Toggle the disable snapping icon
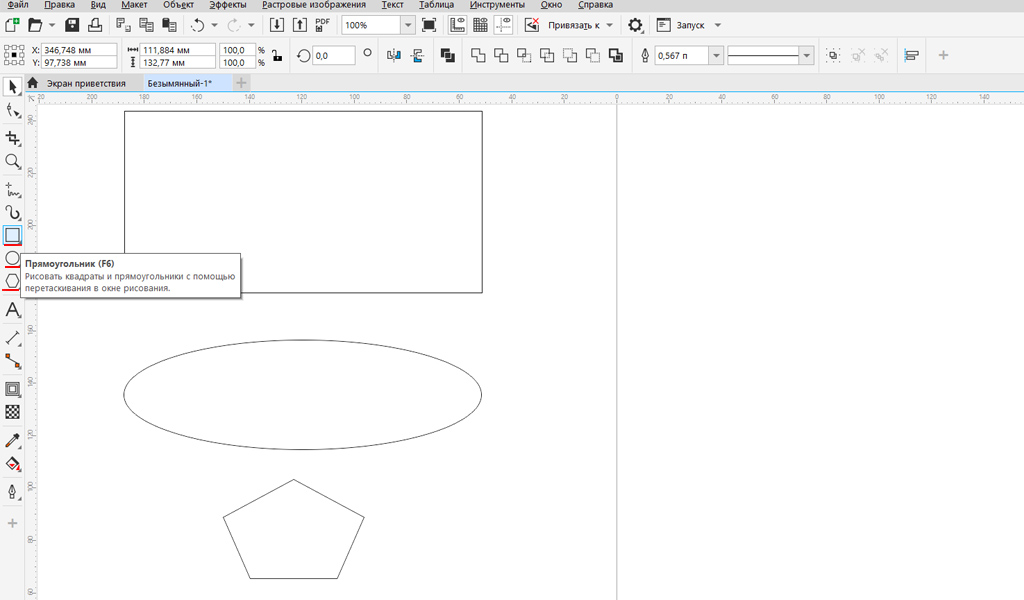The width and height of the screenshot is (1024, 600). coord(533,24)
